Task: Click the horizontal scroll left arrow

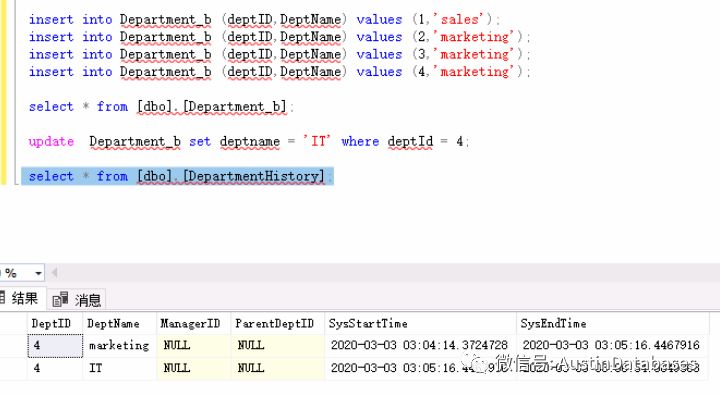Action: click(x=54, y=273)
